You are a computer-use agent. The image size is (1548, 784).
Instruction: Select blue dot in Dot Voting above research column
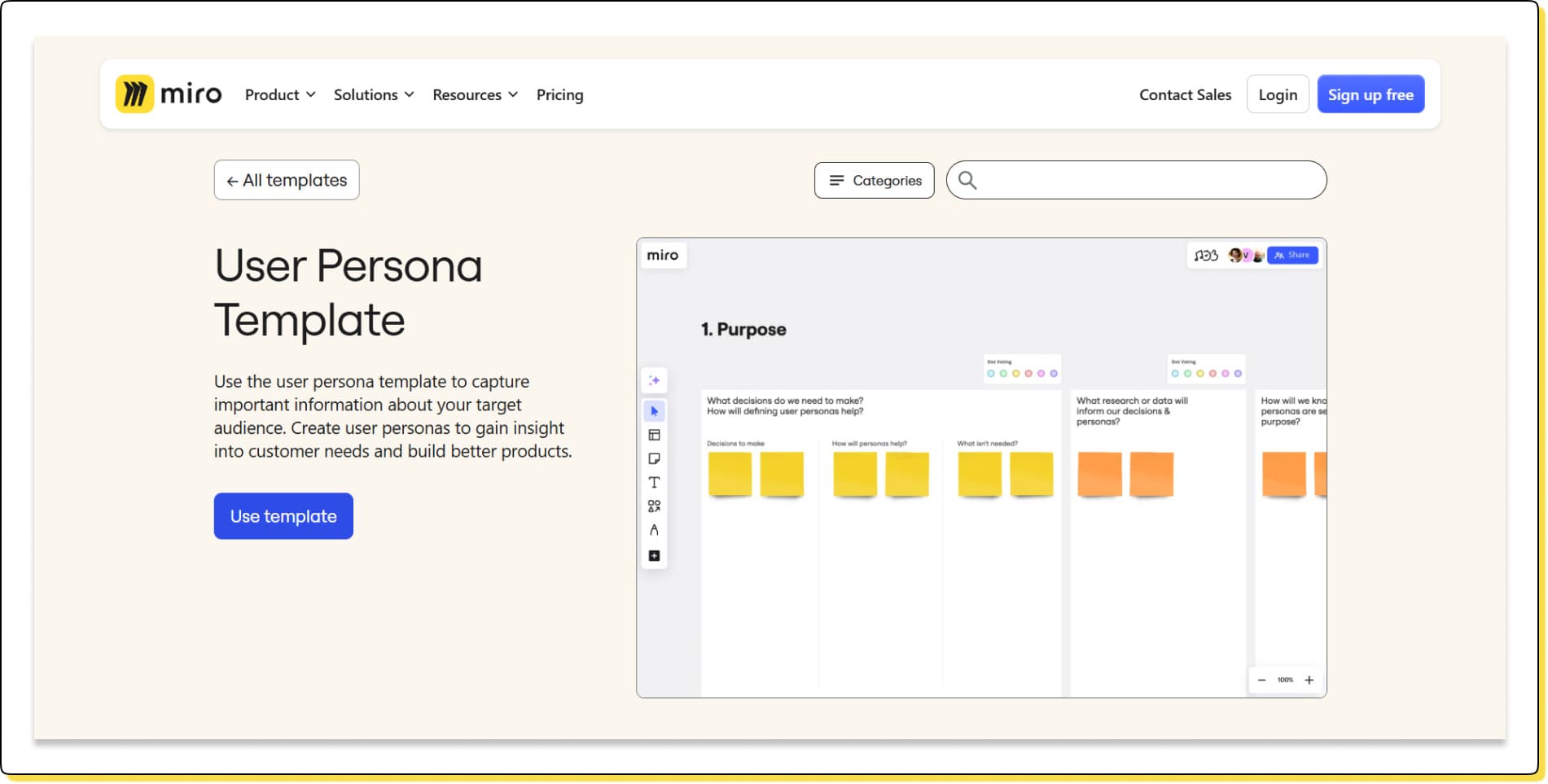point(1175,374)
